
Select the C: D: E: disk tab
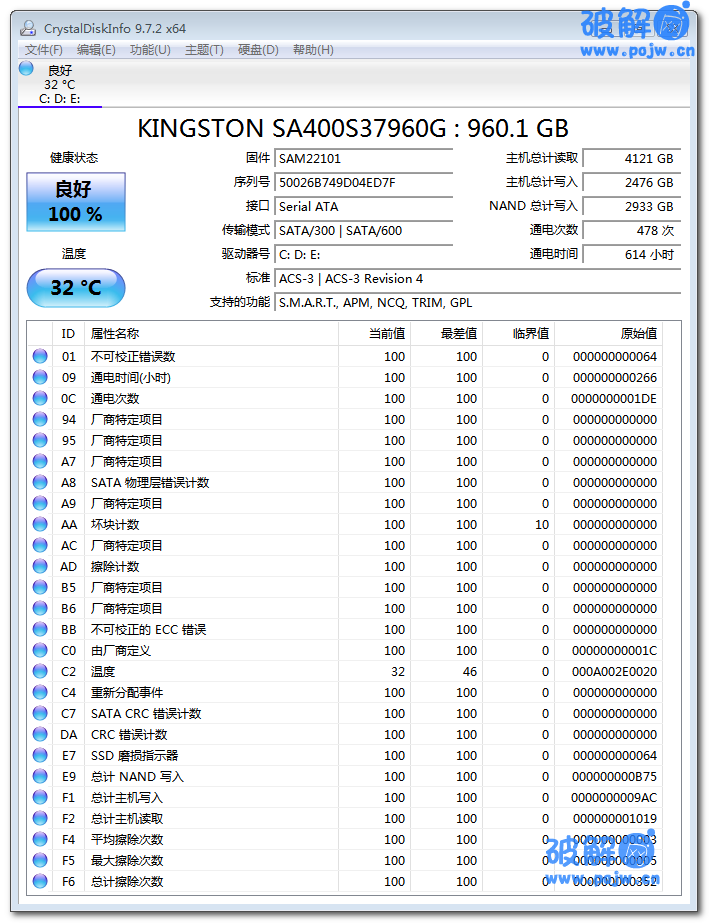point(59,84)
